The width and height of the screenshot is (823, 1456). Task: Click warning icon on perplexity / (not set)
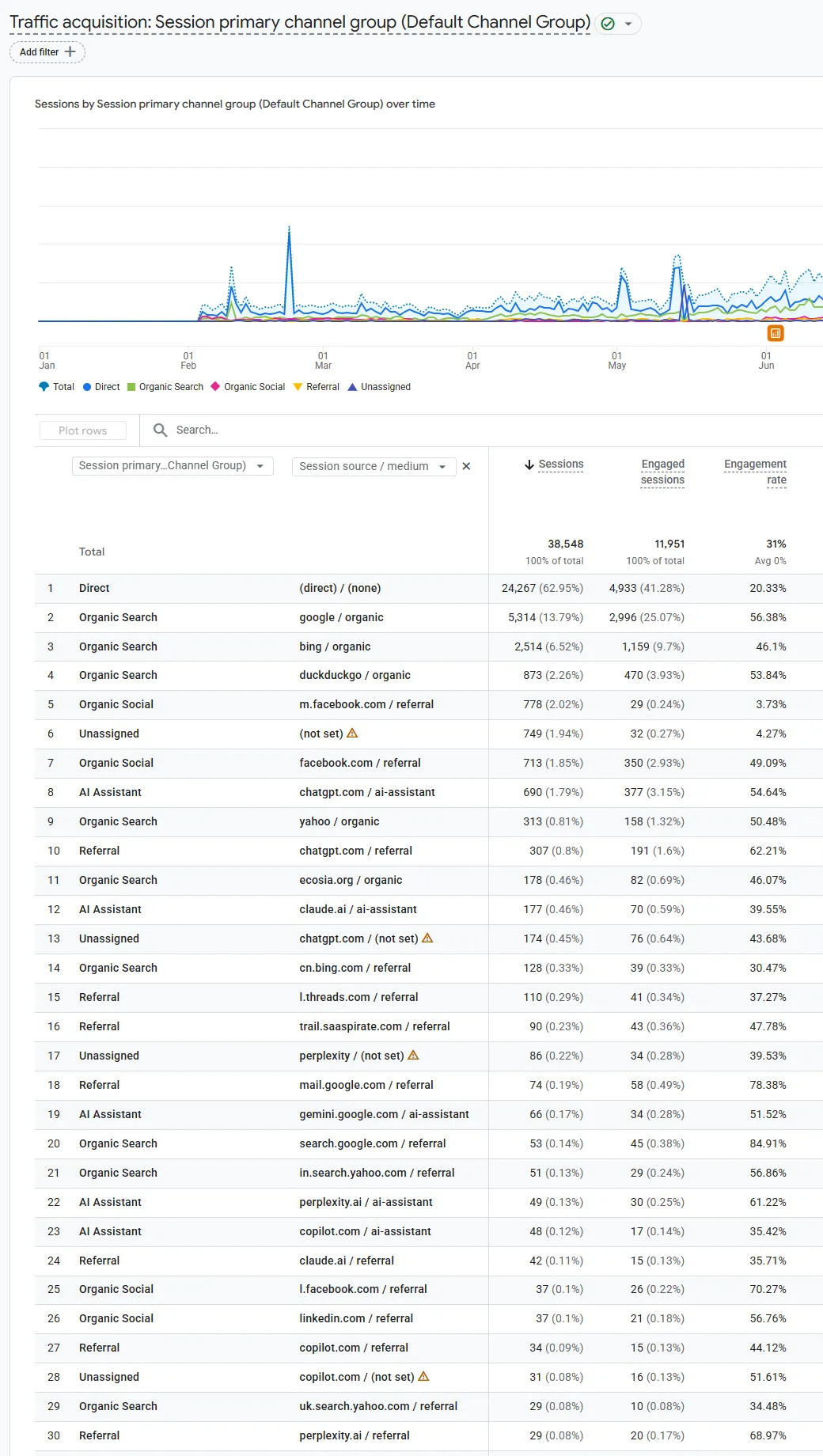tap(413, 1055)
